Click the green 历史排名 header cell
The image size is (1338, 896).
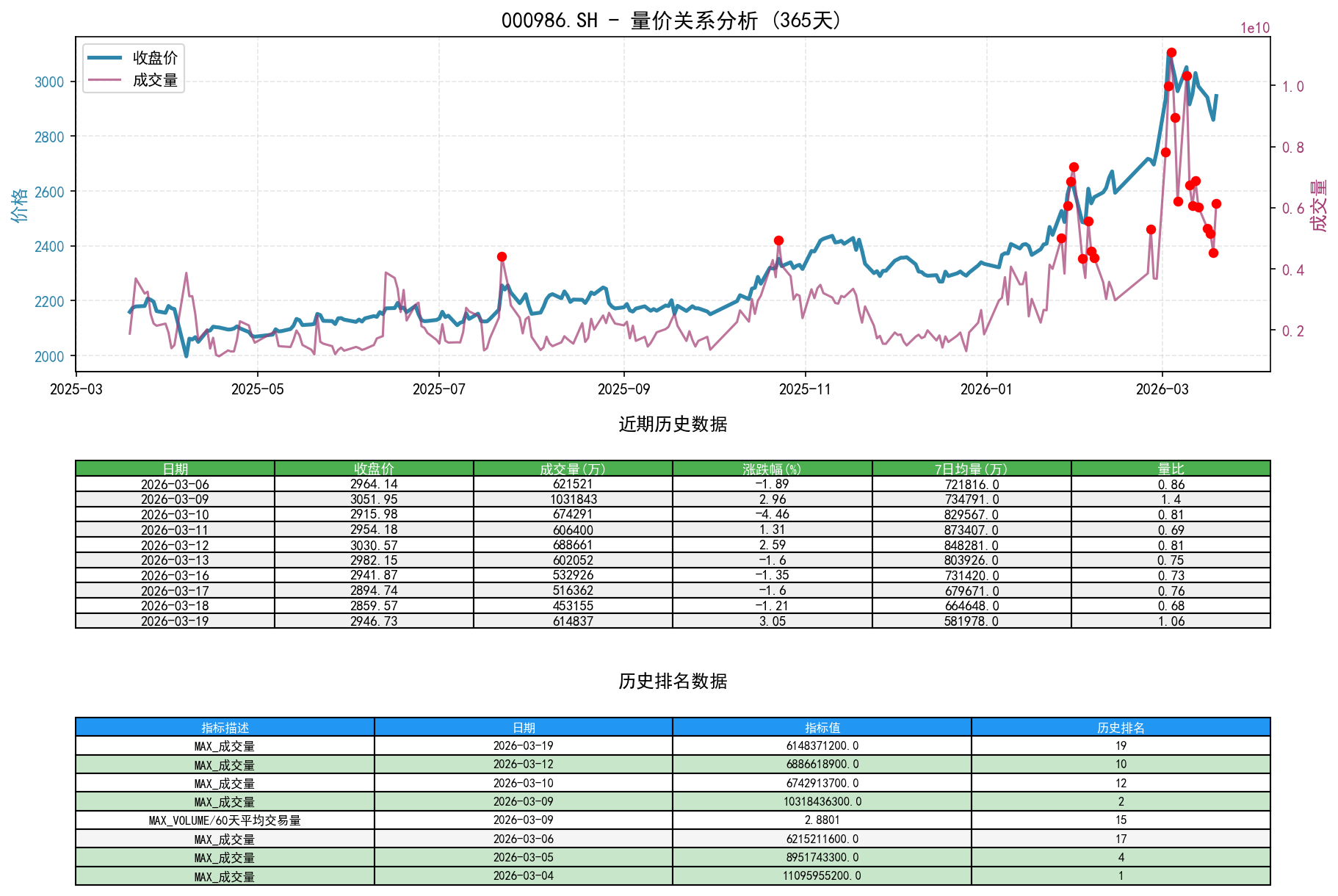tap(1122, 727)
